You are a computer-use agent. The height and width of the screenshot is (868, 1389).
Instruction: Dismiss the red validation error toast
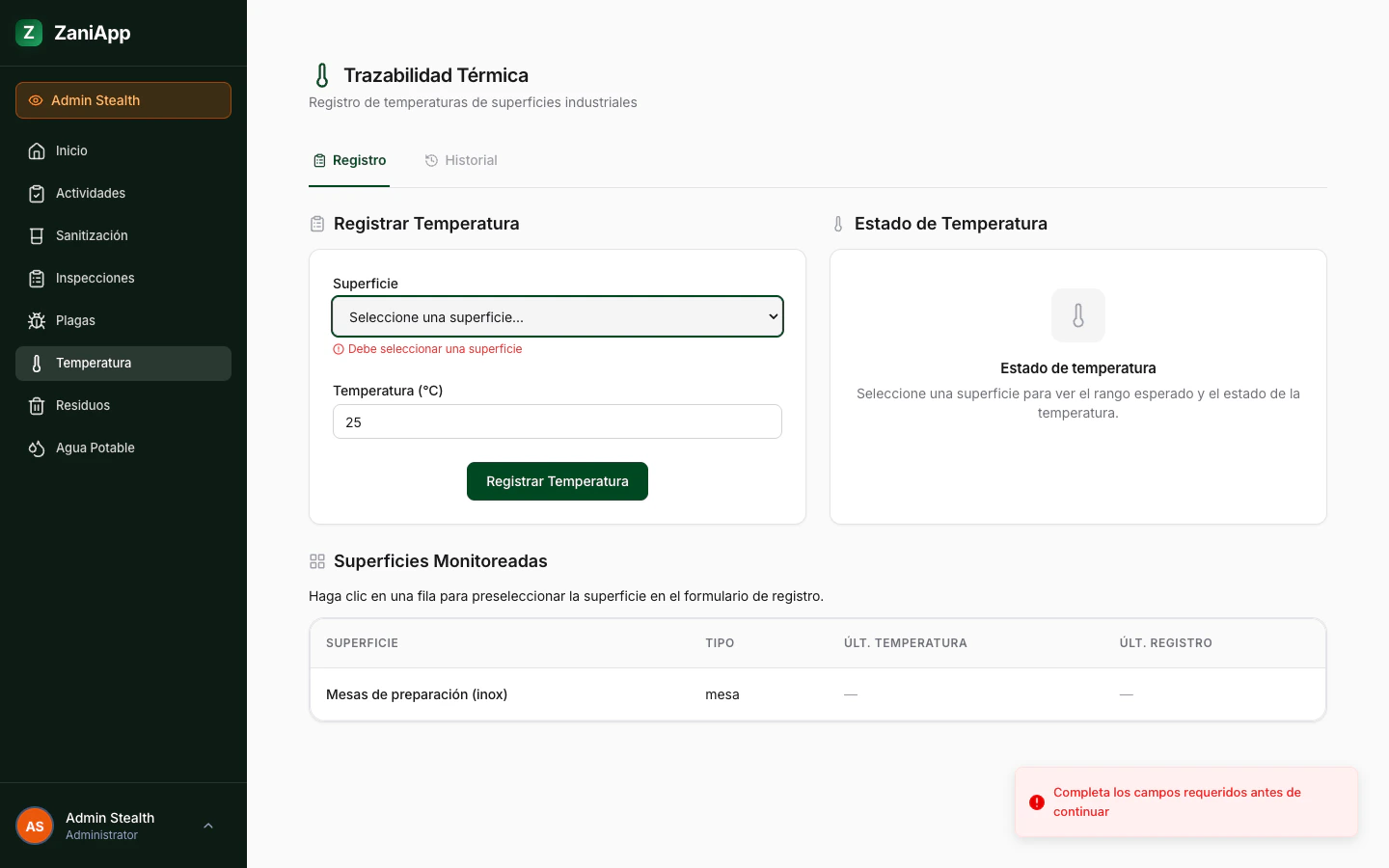click(1186, 801)
